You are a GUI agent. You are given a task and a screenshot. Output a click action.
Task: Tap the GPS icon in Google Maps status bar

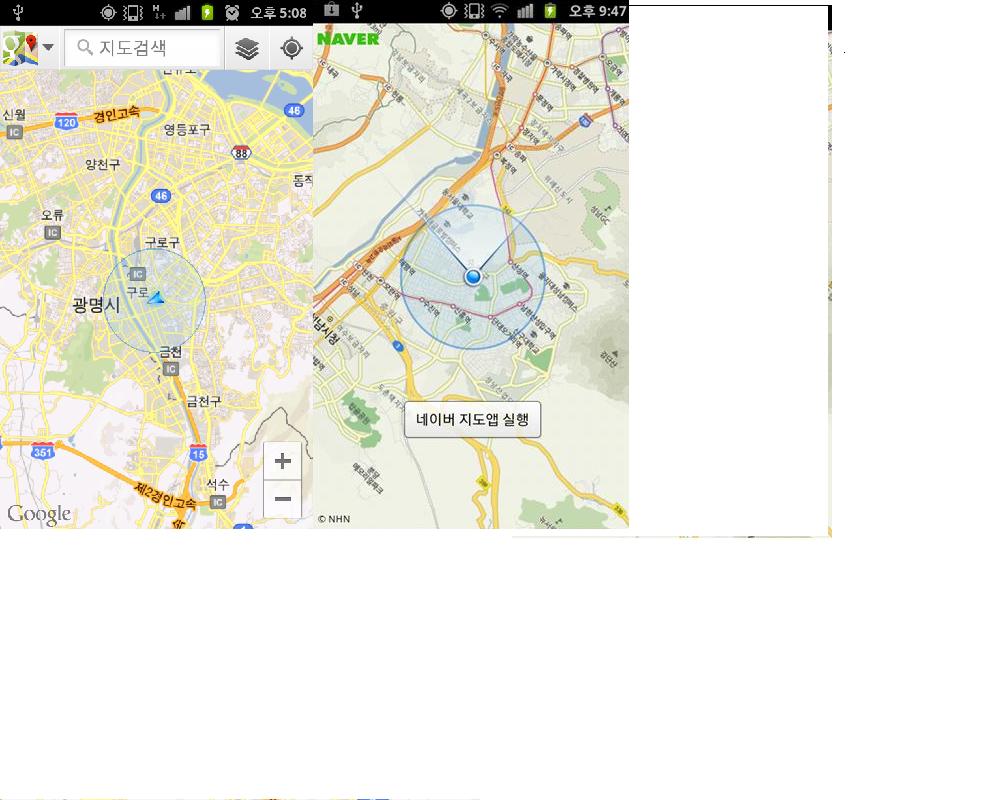click(108, 12)
